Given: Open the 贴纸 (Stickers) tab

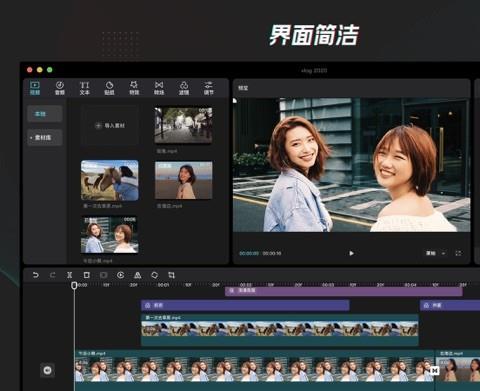Looking at the screenshot, I should click(x=109, y=88).
